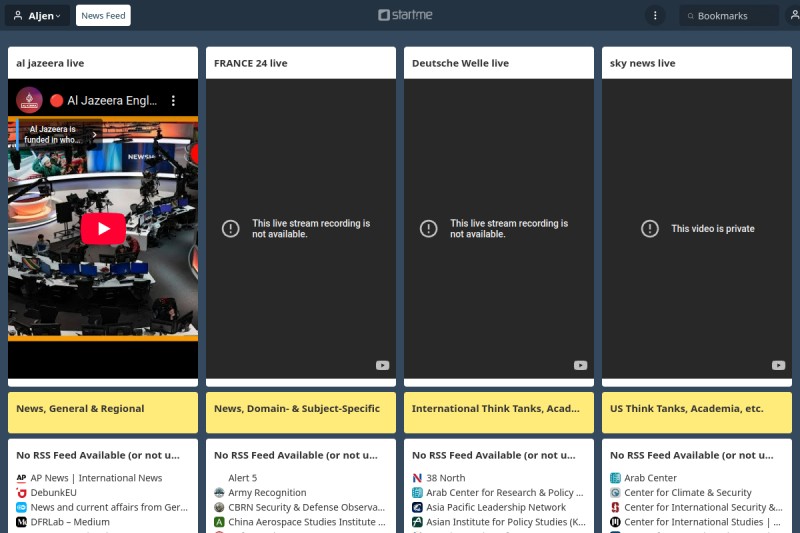Click International Think Tanks header
This screenshot has width=800, height=533.
495,409
